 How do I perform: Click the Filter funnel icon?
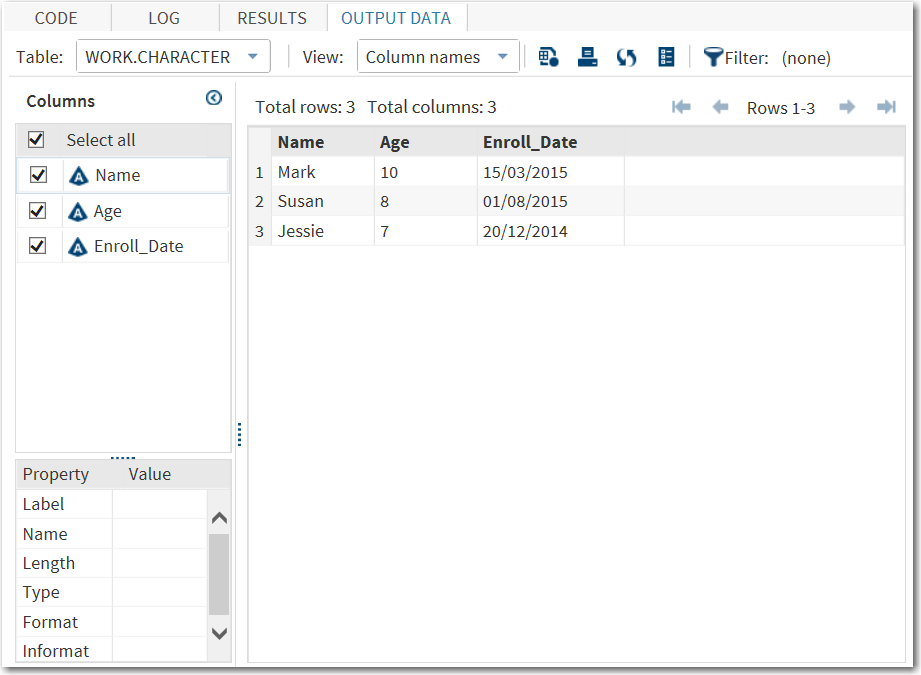pos(712,57)
